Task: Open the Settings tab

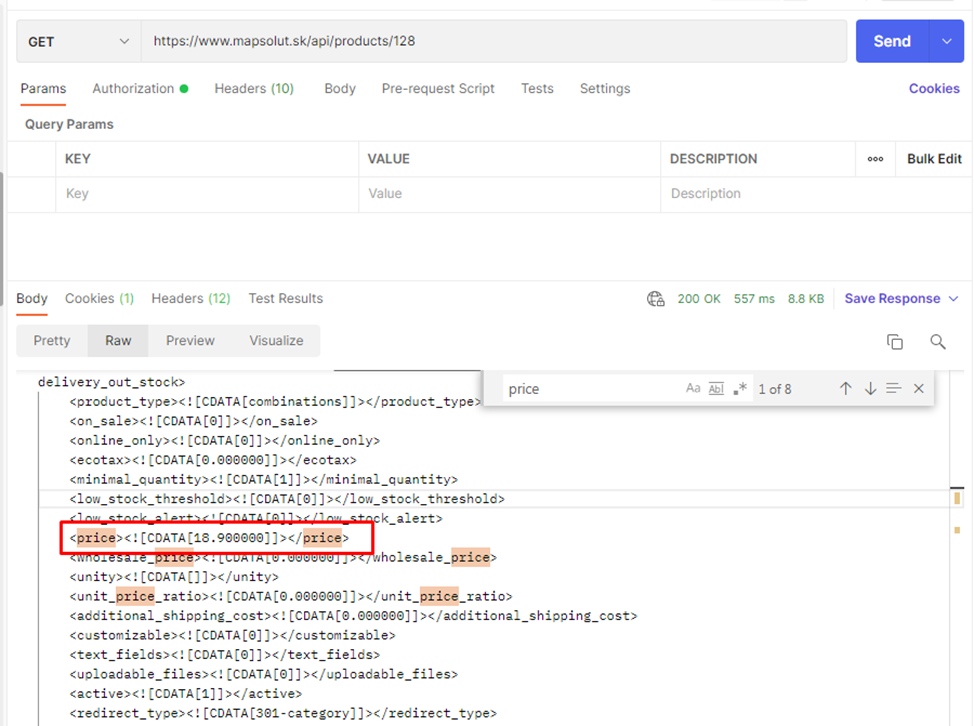Action: pos(605,89)
